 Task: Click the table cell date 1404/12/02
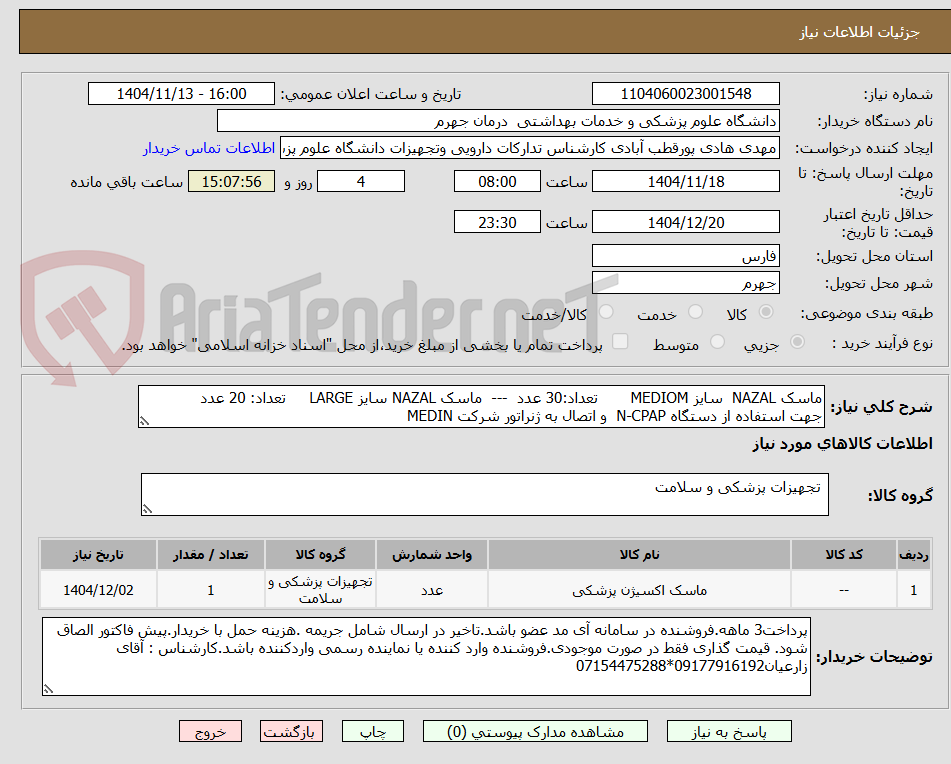tap(98, 590)
